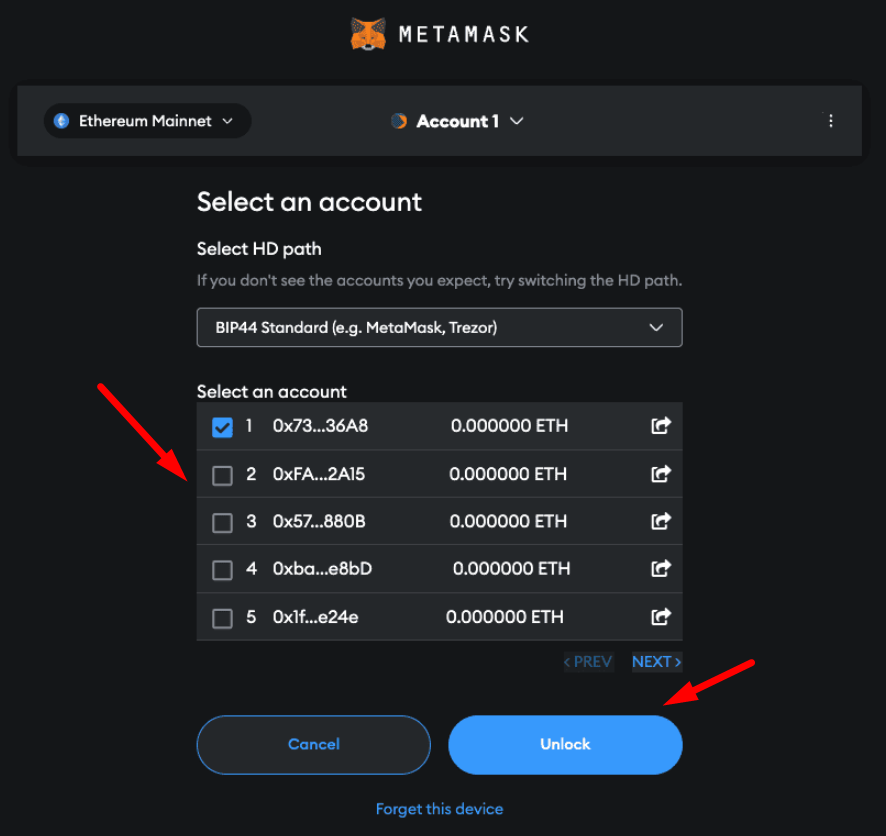Go to NEXT page of accounts

[657, 661]
